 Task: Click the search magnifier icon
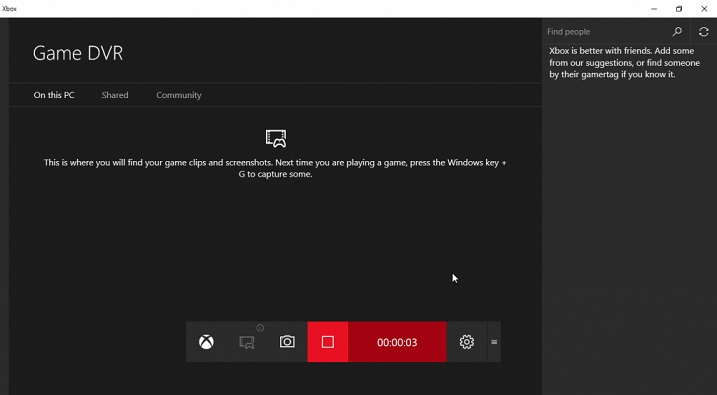[x=677, y=32]
